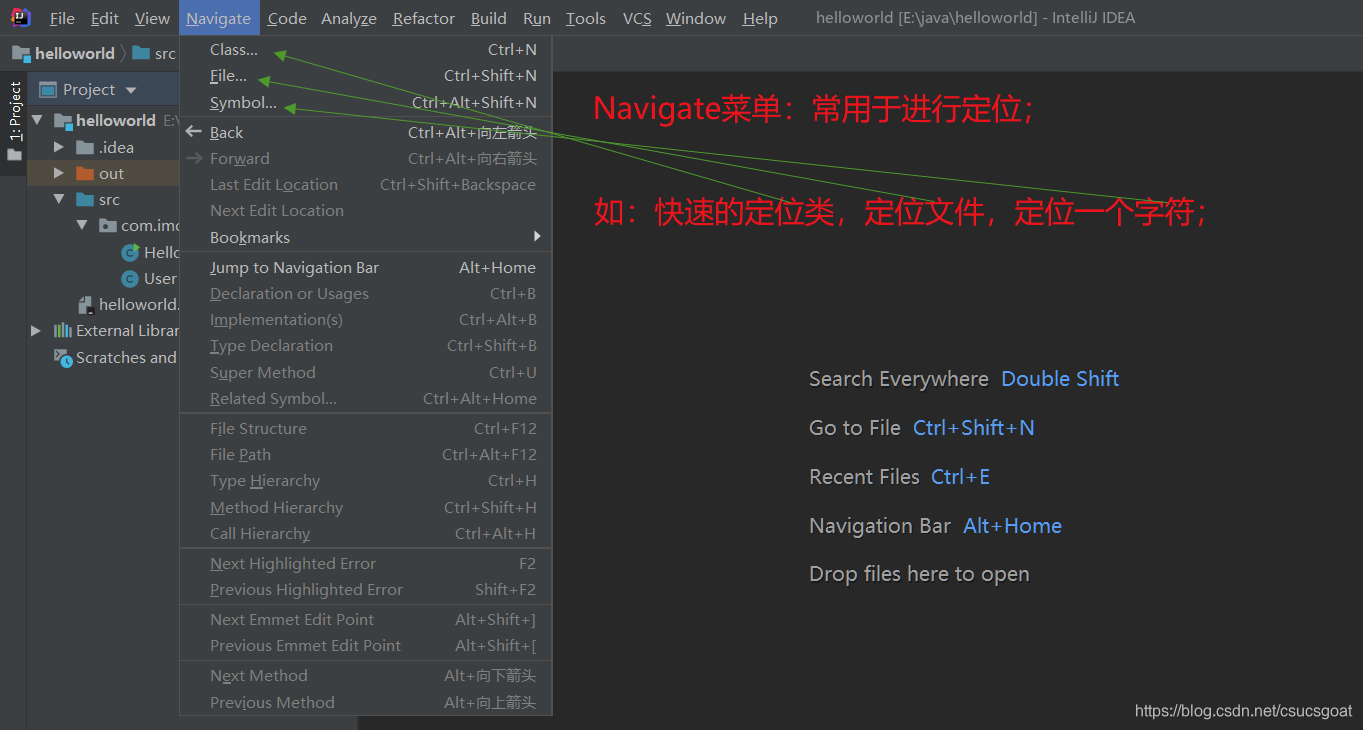
Task: Close the Navigate menu via its title
Action: [x=219, y=18]
